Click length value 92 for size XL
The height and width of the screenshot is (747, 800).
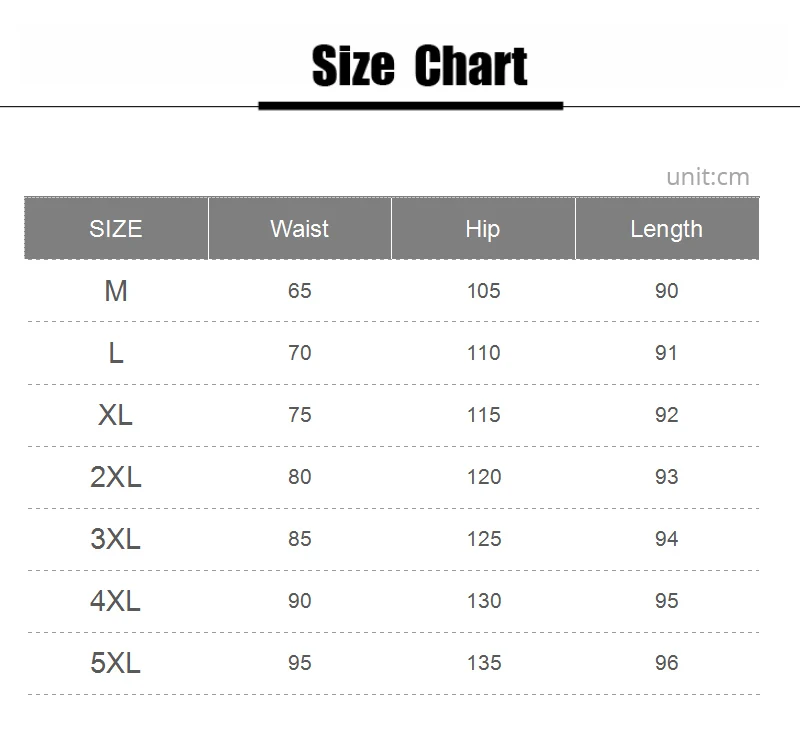pos(667,415)
